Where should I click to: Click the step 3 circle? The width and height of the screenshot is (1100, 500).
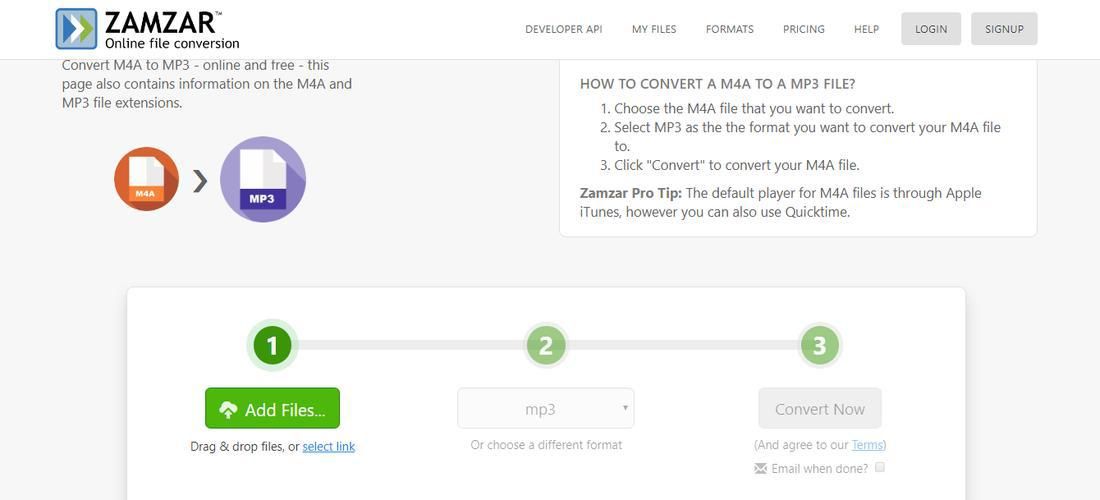819,345
